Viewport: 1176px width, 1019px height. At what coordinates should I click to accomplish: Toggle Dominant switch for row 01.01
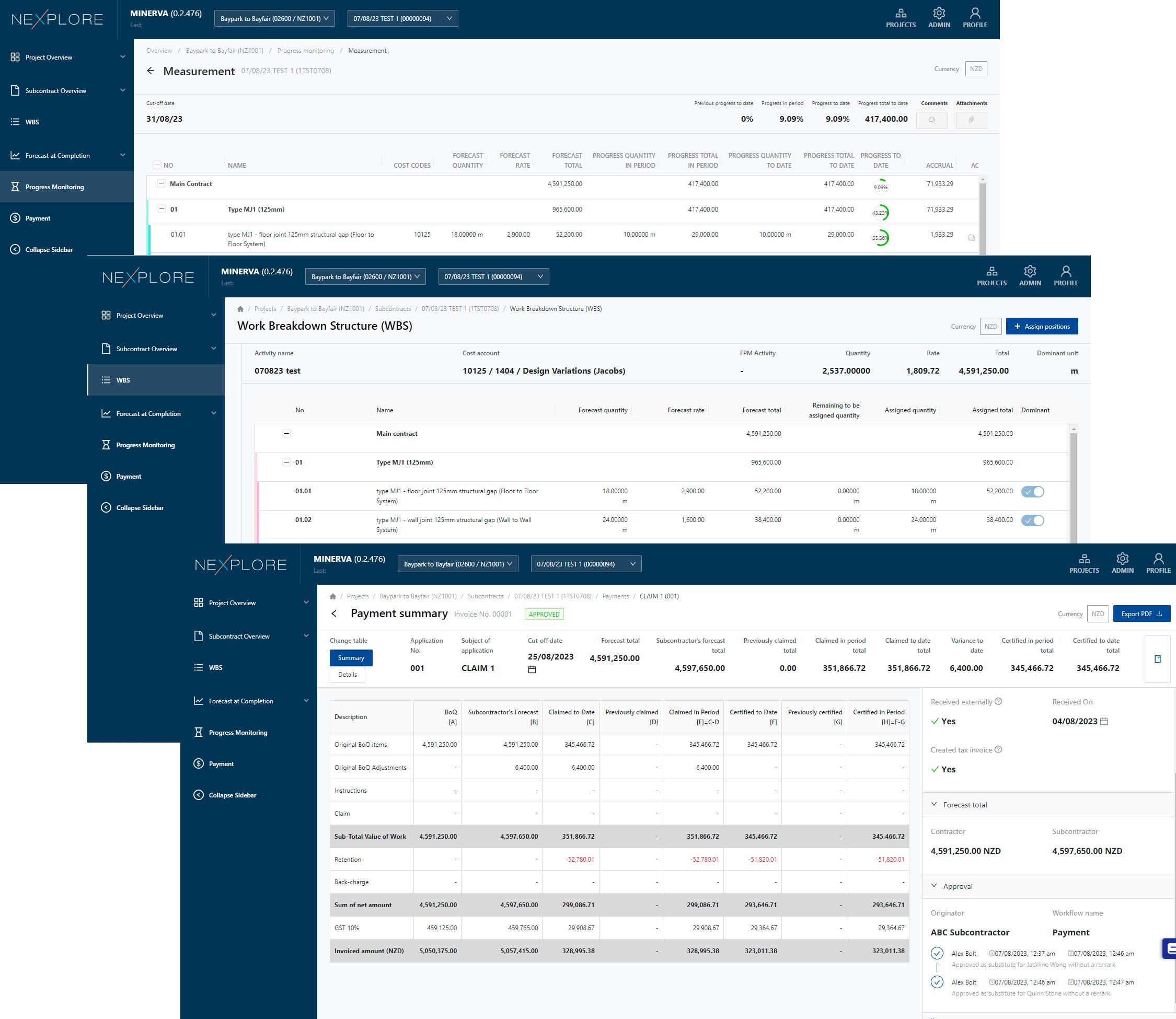pos(1032,492)
